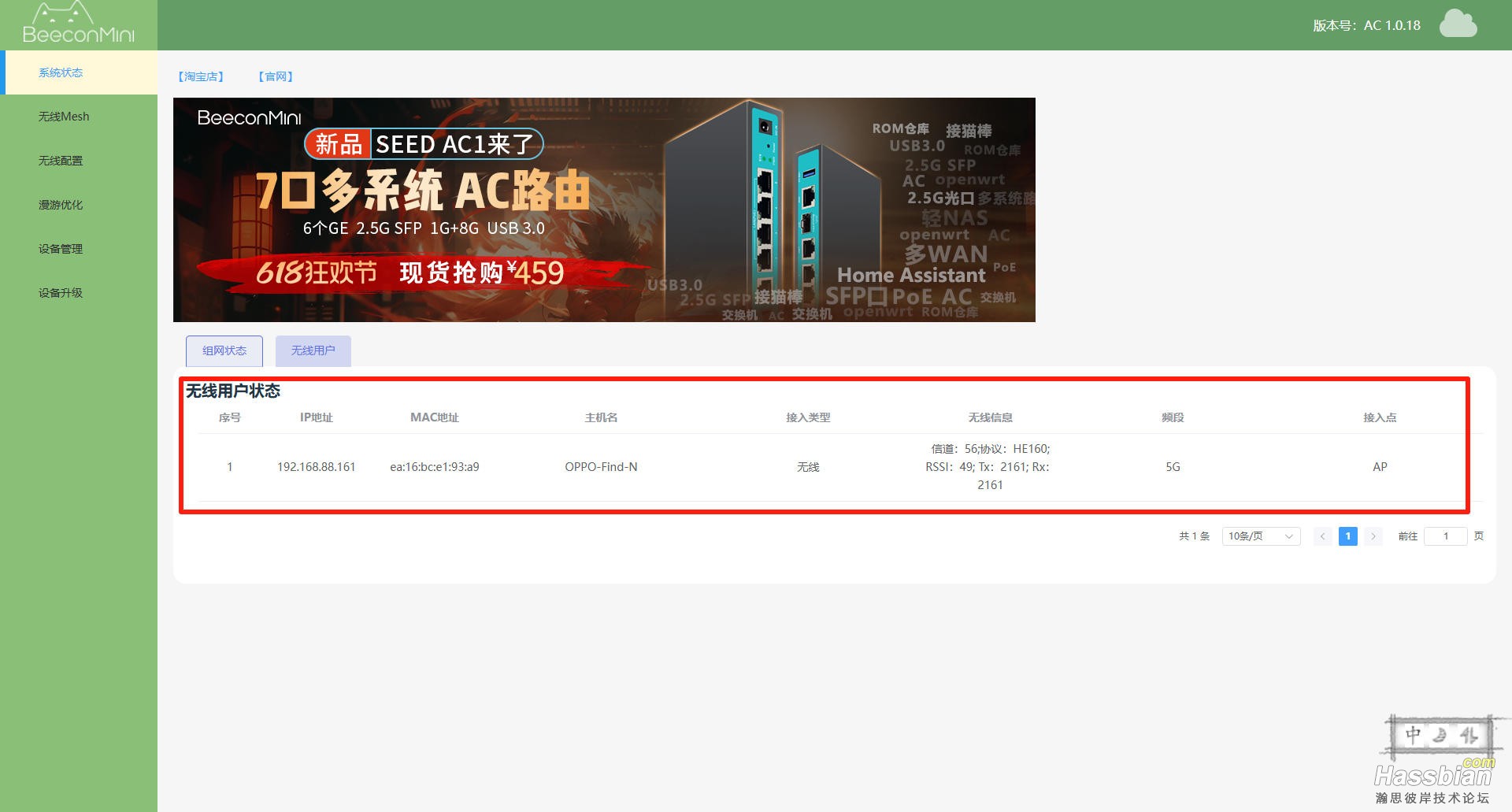Click the cloud icon in header
This screenshot has height=812, width=1512.
(1458, 24)
